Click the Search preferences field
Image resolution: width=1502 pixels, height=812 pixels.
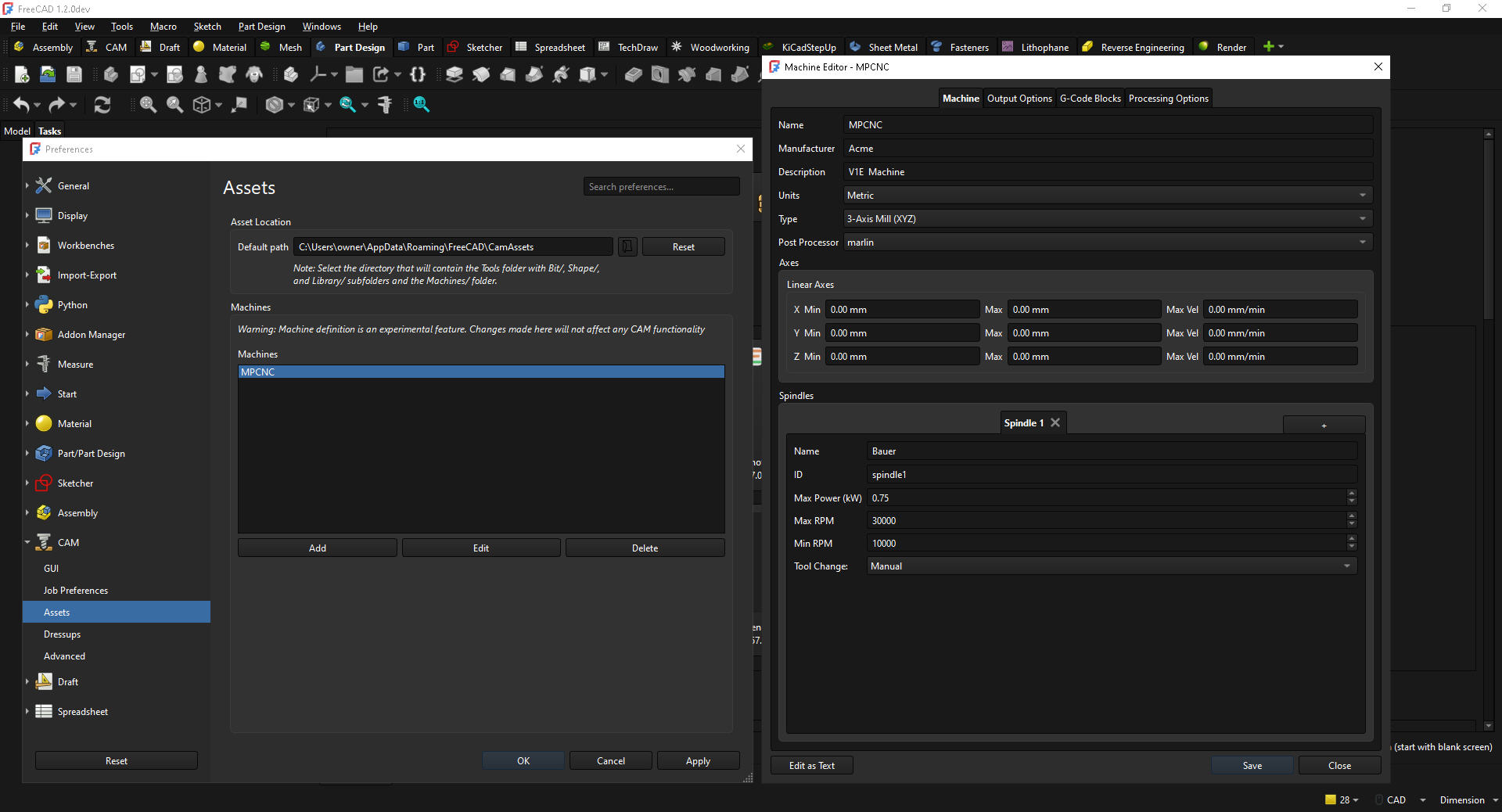click(x=661, y=187)
